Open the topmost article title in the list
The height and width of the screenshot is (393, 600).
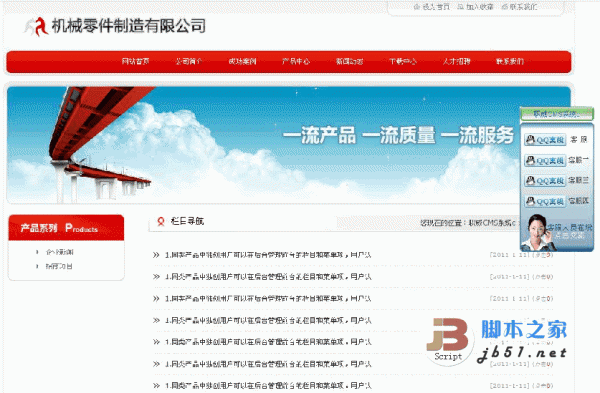pos(268,255)
